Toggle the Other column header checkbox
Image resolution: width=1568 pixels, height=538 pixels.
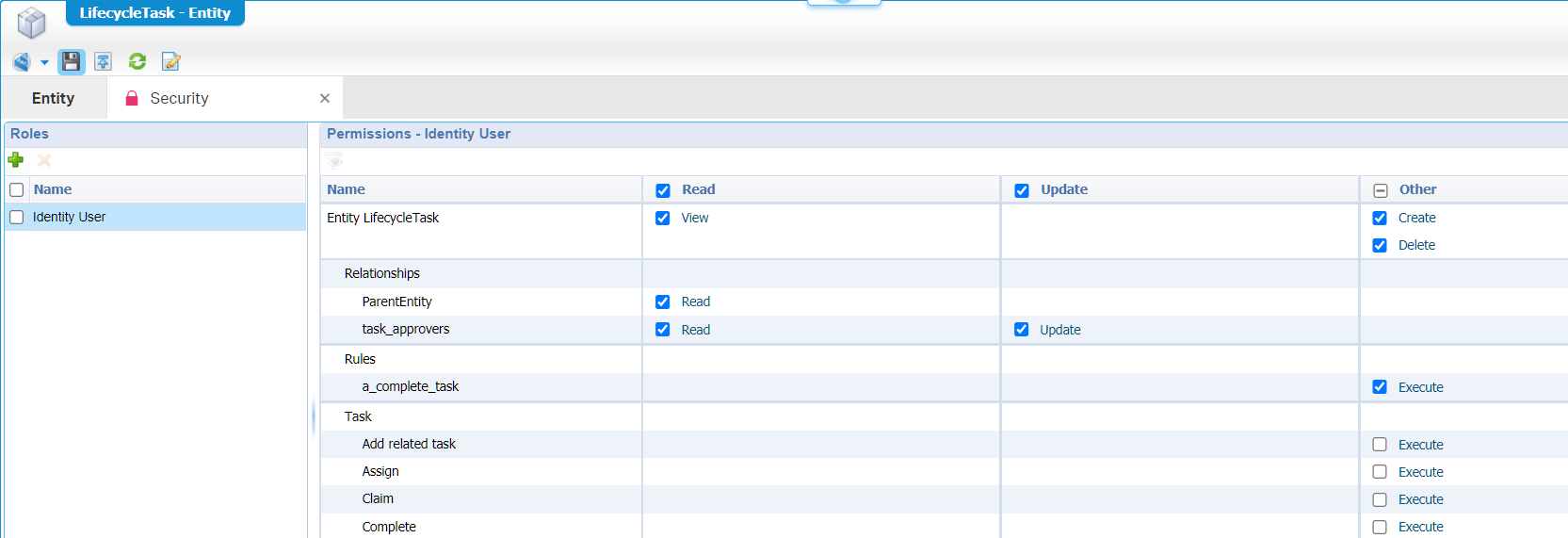click(1381, 190)
